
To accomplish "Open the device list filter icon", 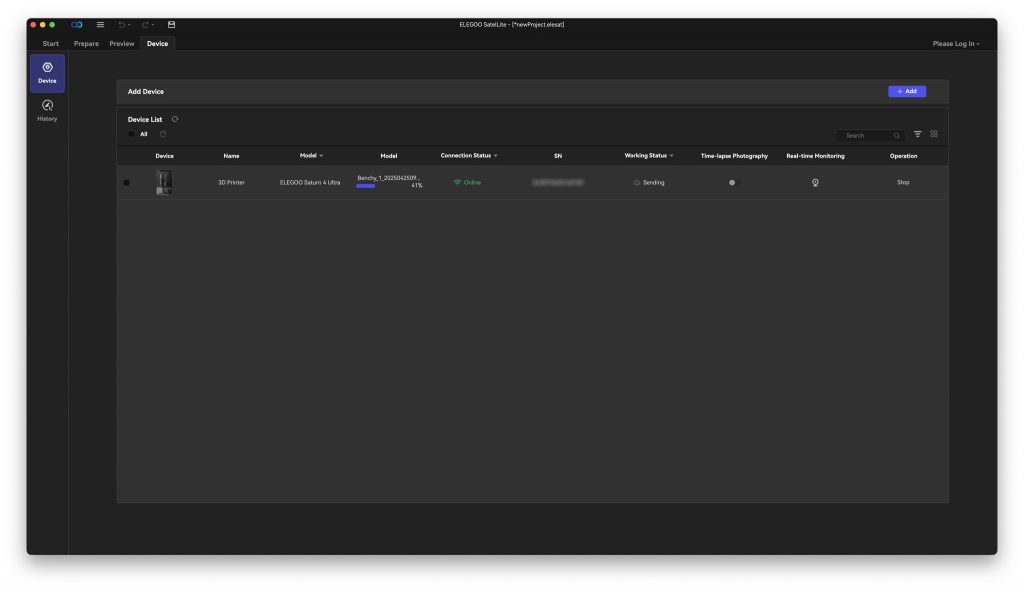I will point(918,134).
